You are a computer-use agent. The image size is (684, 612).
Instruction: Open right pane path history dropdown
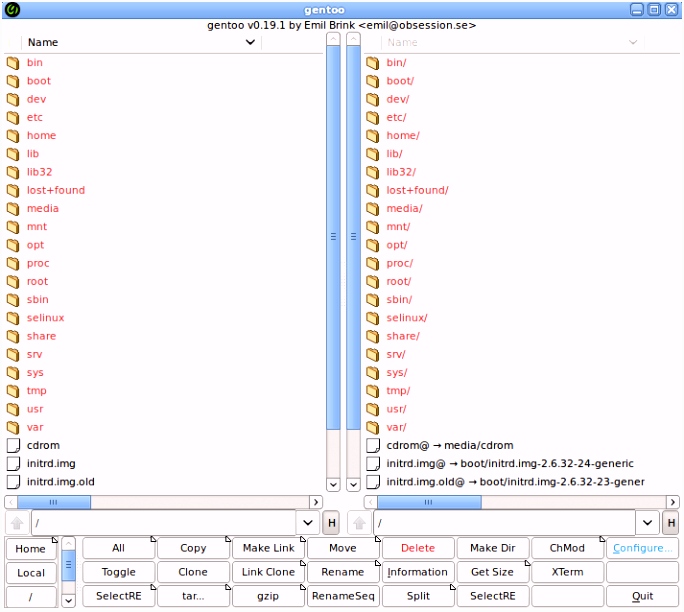(647, 523)
